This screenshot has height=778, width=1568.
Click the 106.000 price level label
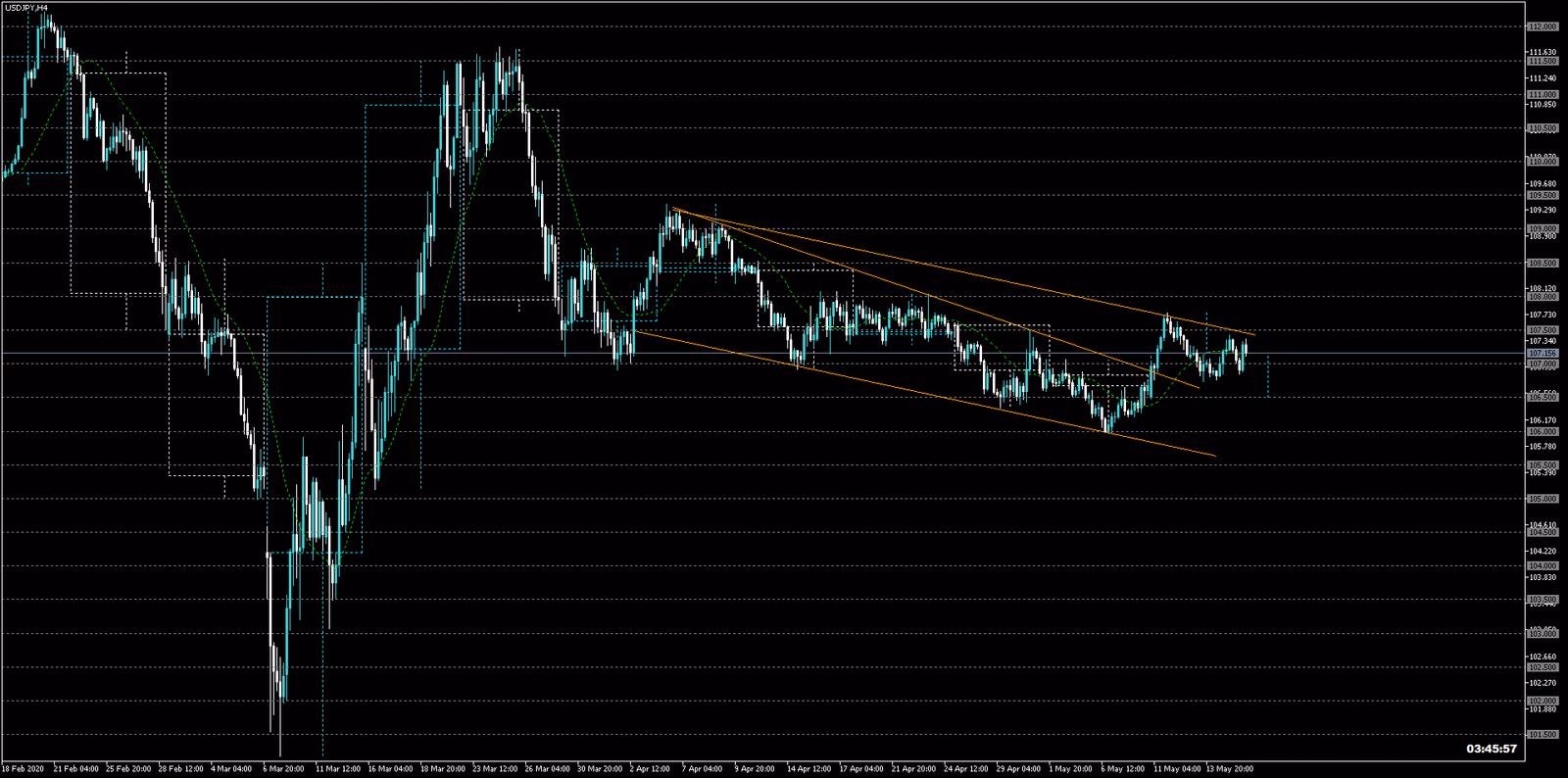[1543, 431]
